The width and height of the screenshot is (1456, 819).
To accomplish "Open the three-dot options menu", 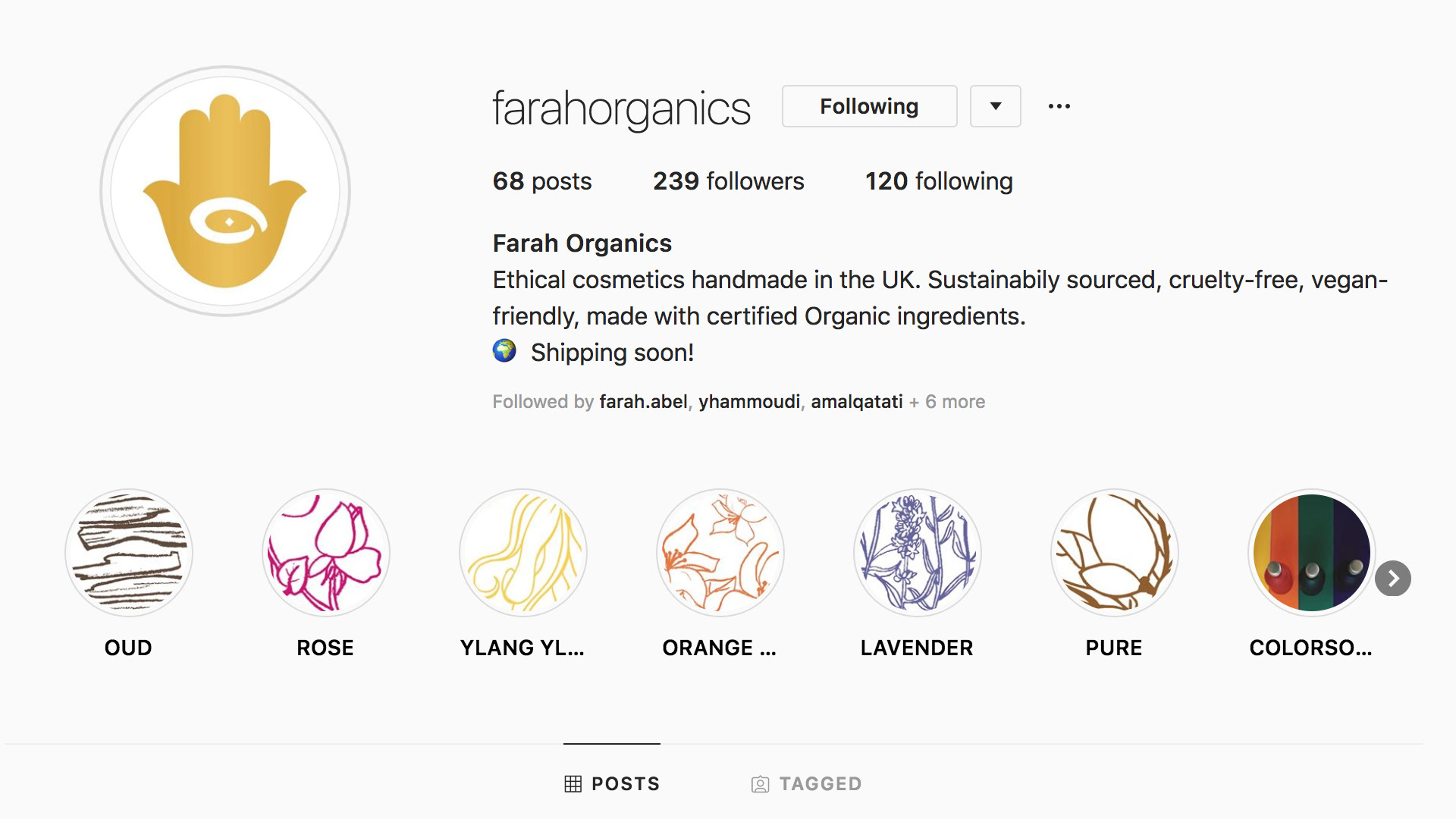I will (1059, 106).
